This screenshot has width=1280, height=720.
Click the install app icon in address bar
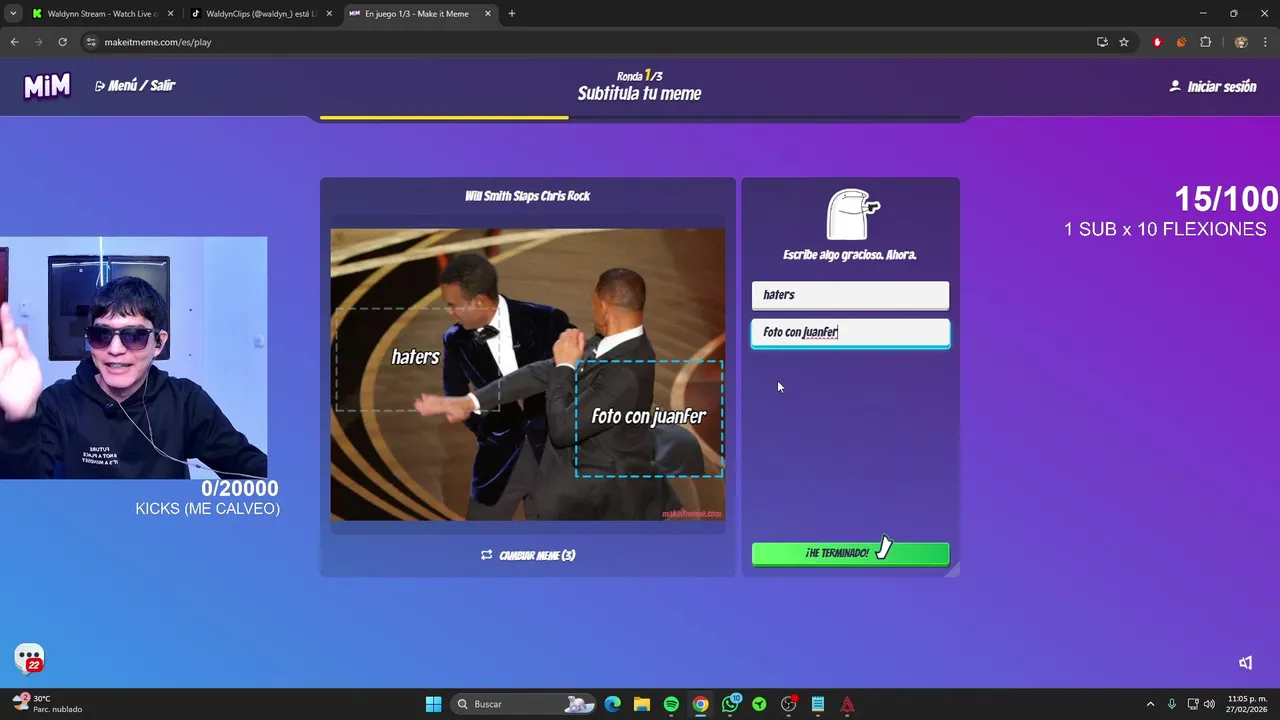coord(1102,42)
